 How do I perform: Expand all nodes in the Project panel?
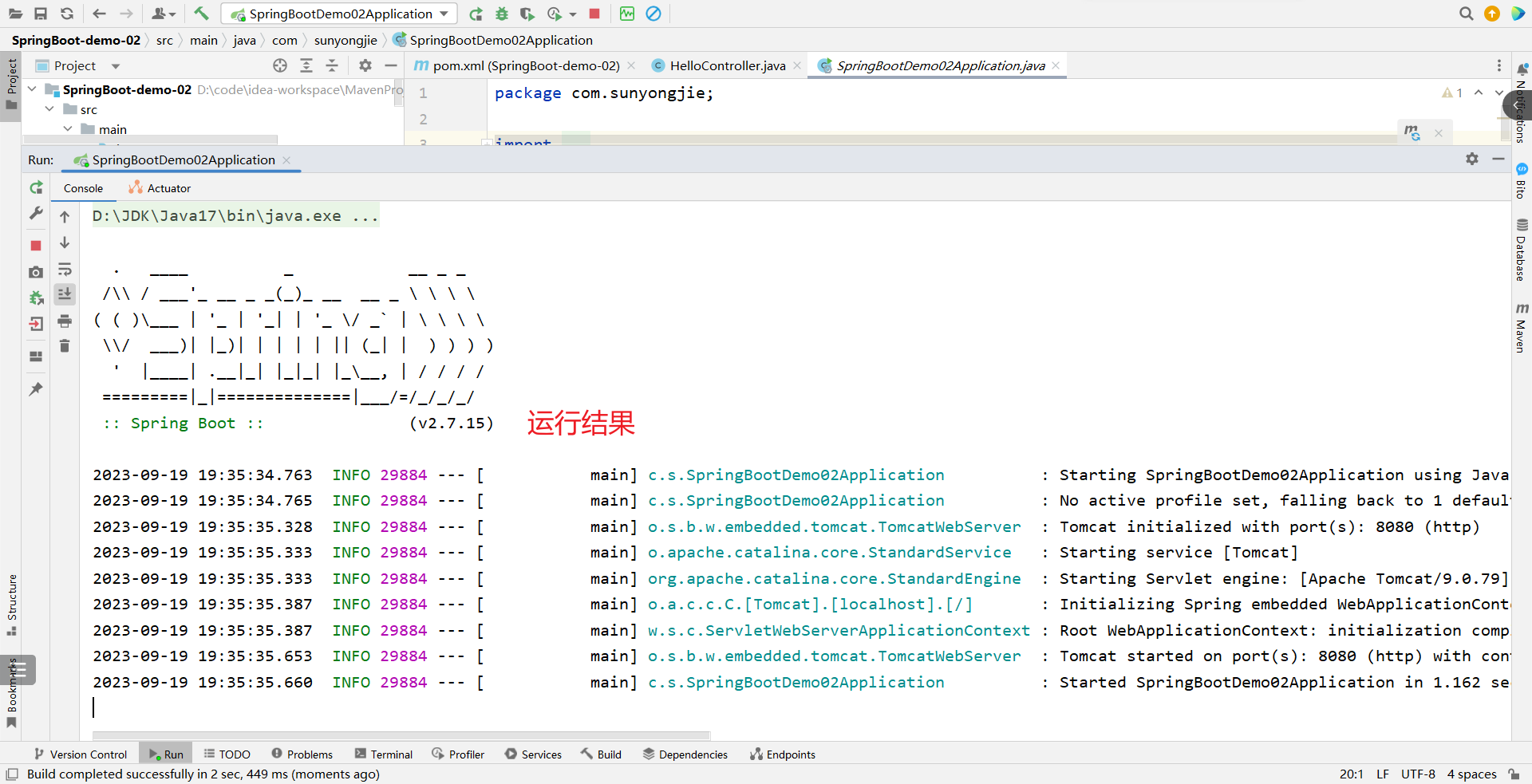point(306,65)
